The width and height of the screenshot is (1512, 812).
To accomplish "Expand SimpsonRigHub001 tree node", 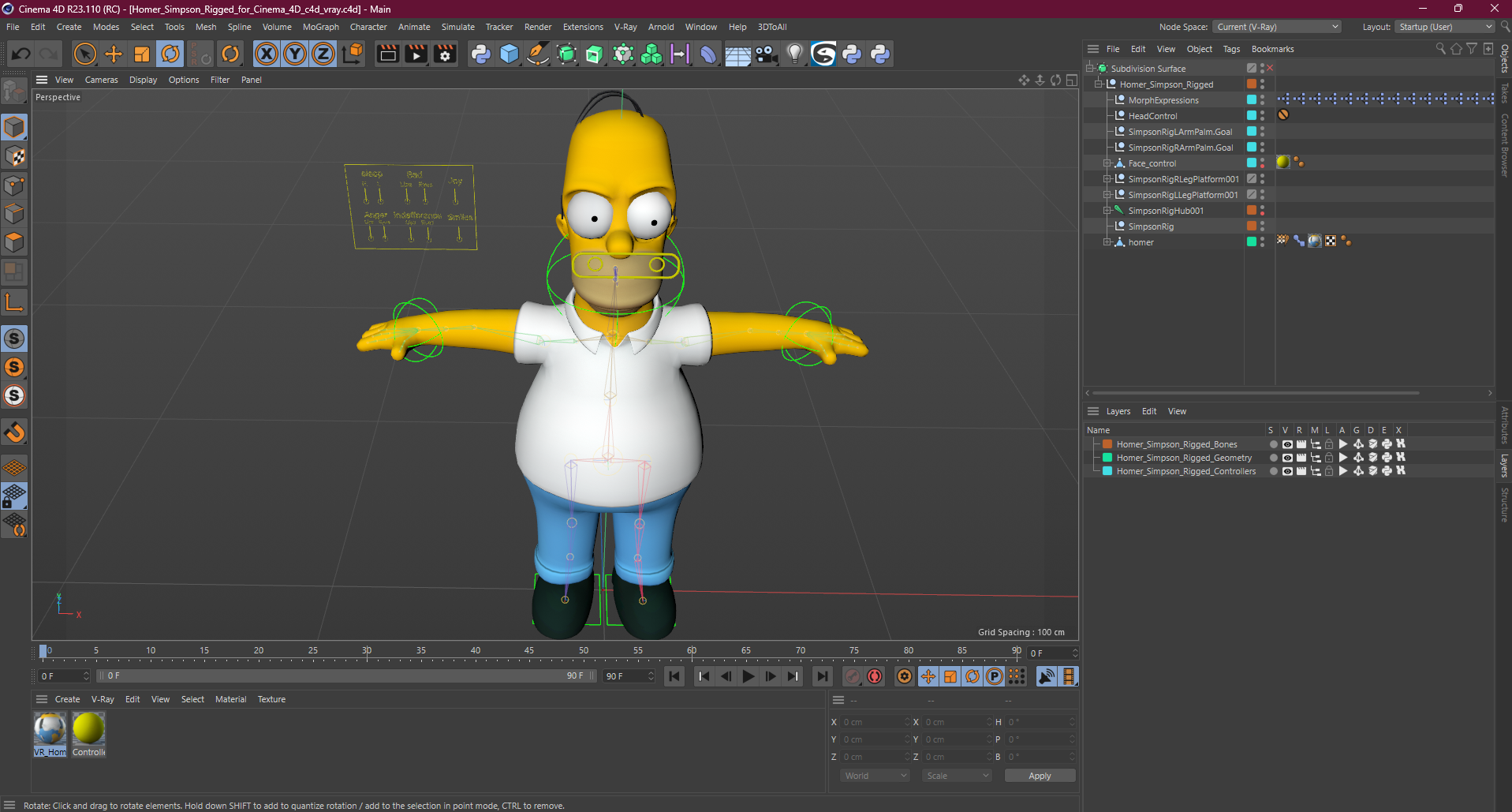I will point(1107,211).
